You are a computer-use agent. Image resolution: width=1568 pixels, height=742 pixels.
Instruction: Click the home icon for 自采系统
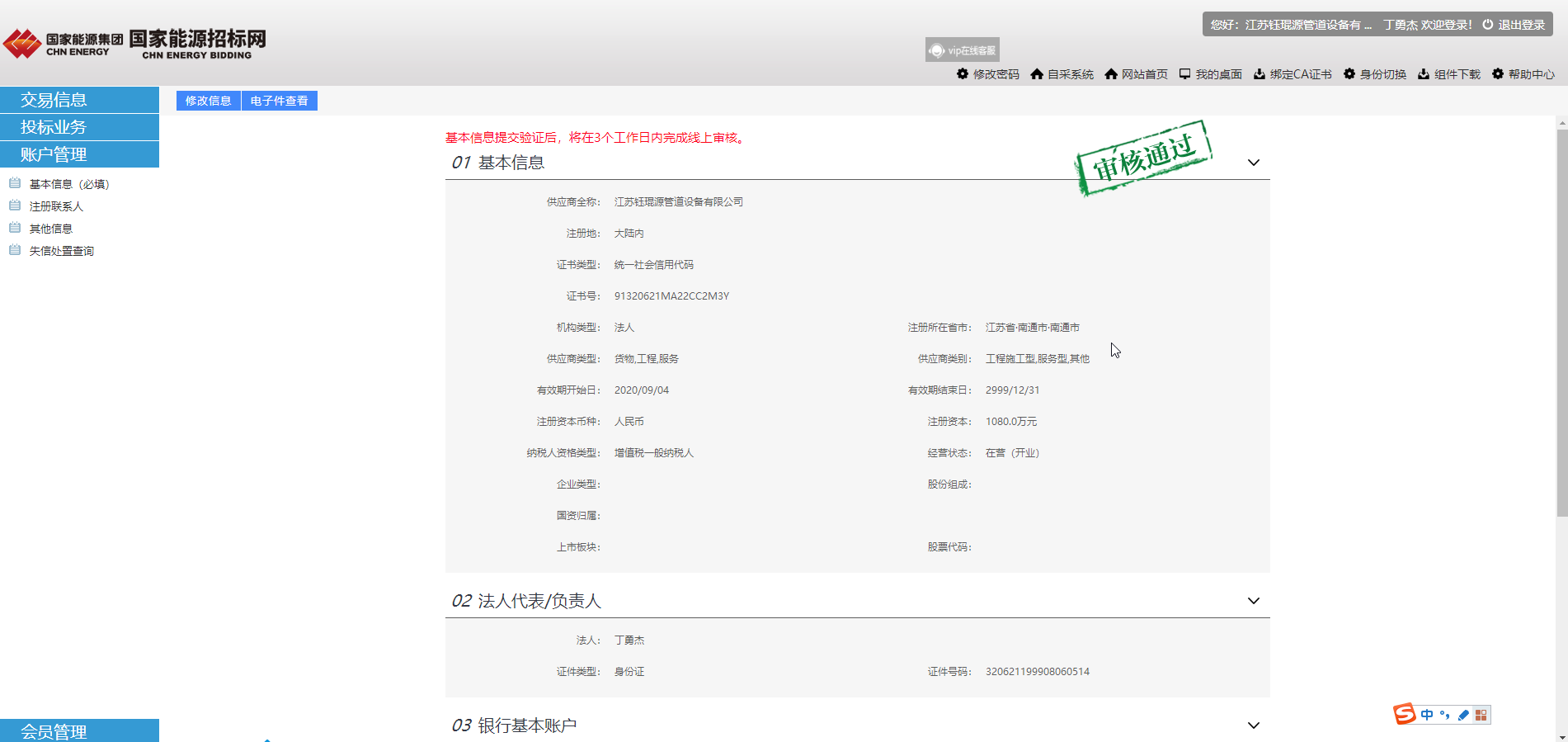1037,74
